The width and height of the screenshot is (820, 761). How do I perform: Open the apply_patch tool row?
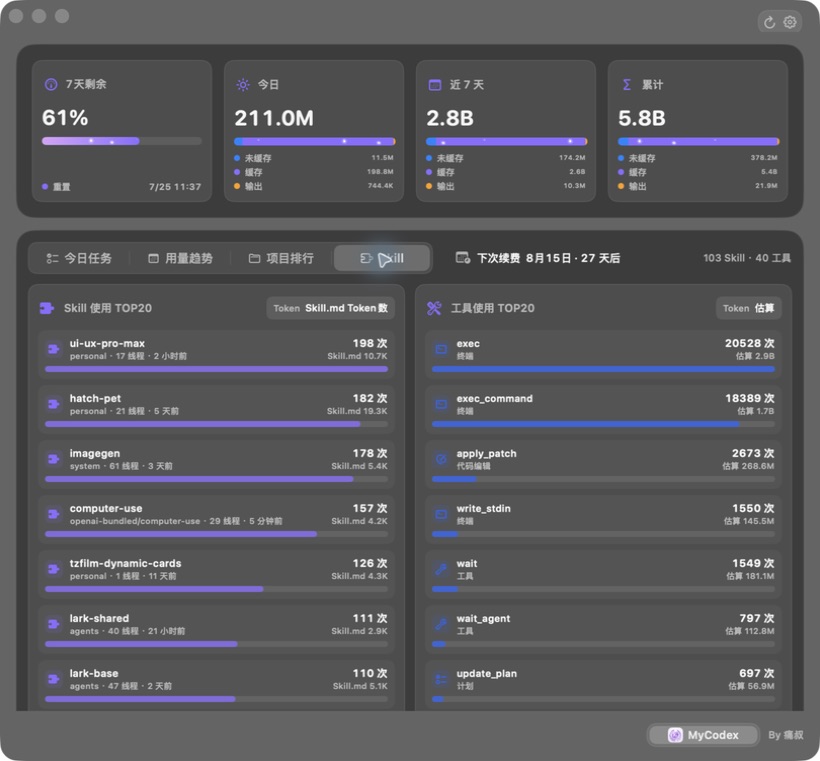coord(603,464)
